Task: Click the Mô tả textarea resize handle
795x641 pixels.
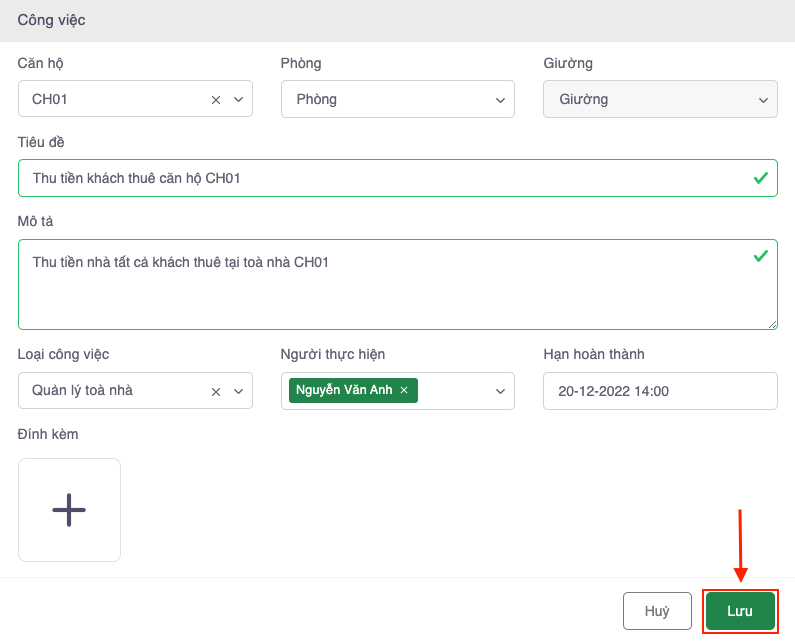Action: (x=772, y=324)
